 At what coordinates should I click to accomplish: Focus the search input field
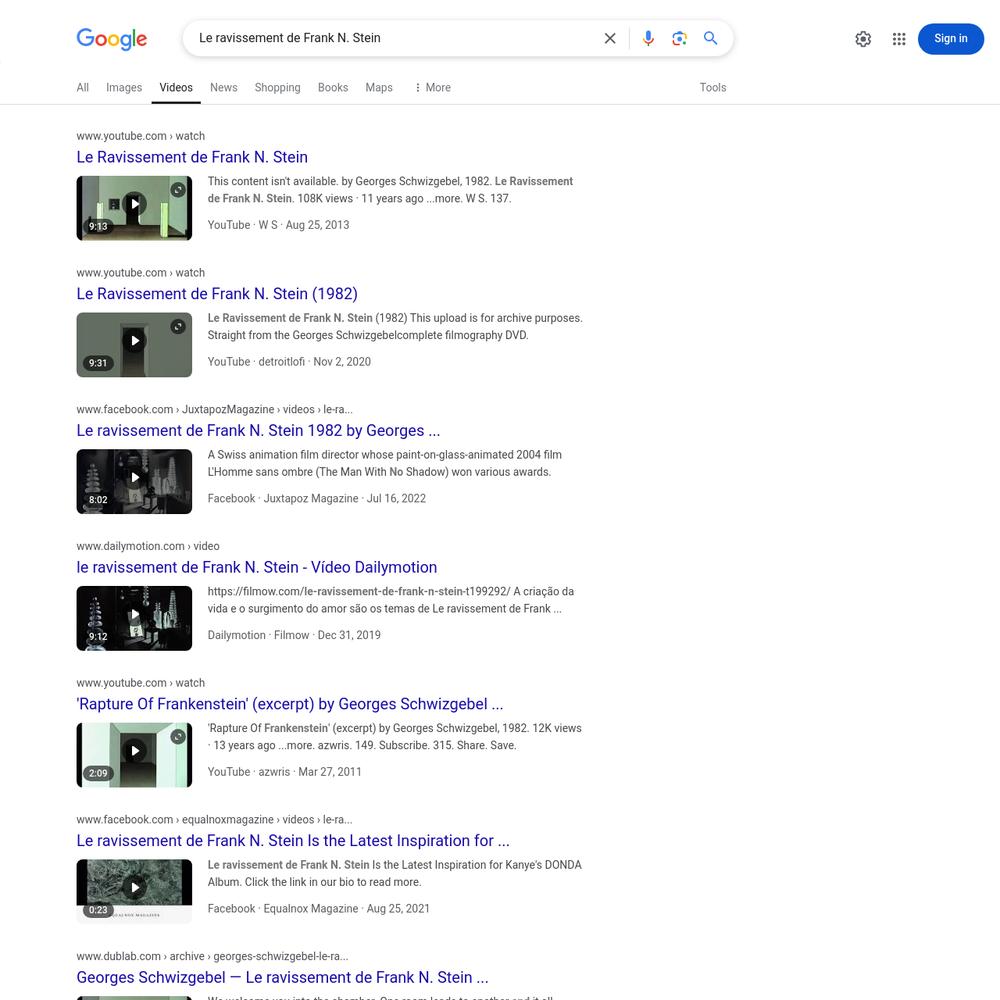(395, 38)
